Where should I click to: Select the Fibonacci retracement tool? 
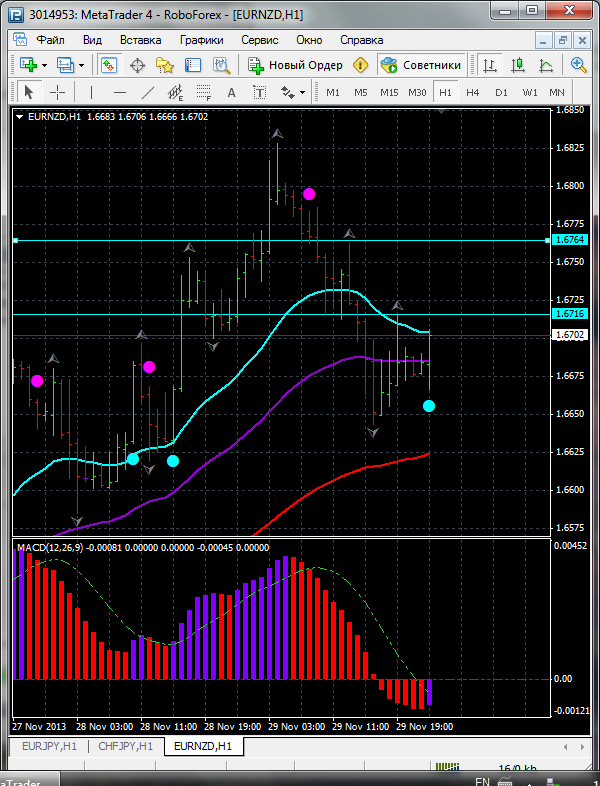tap(204, 92)
